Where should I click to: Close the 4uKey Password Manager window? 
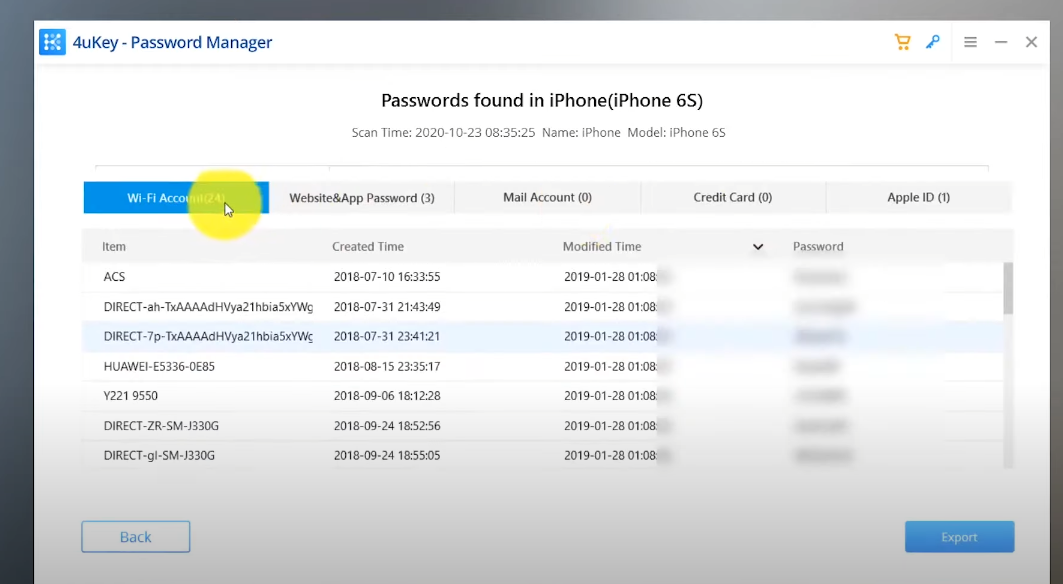1031,42
